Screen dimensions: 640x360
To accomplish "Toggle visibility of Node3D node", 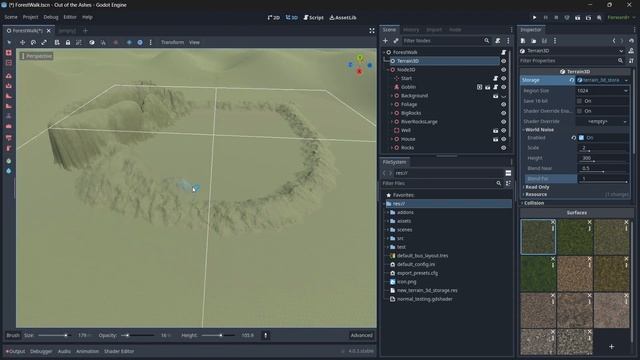I will [503, 70].
